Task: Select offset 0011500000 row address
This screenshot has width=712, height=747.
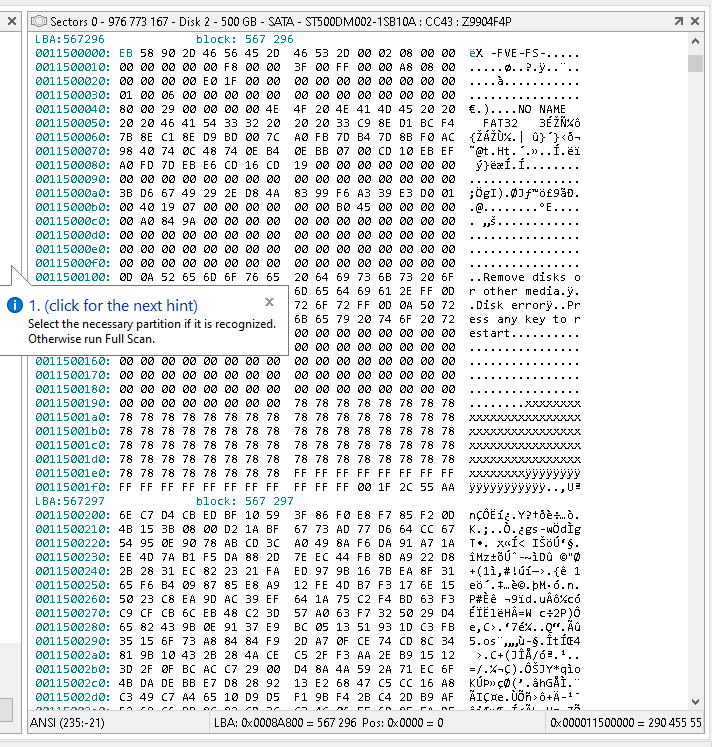Action: point(73,53)
